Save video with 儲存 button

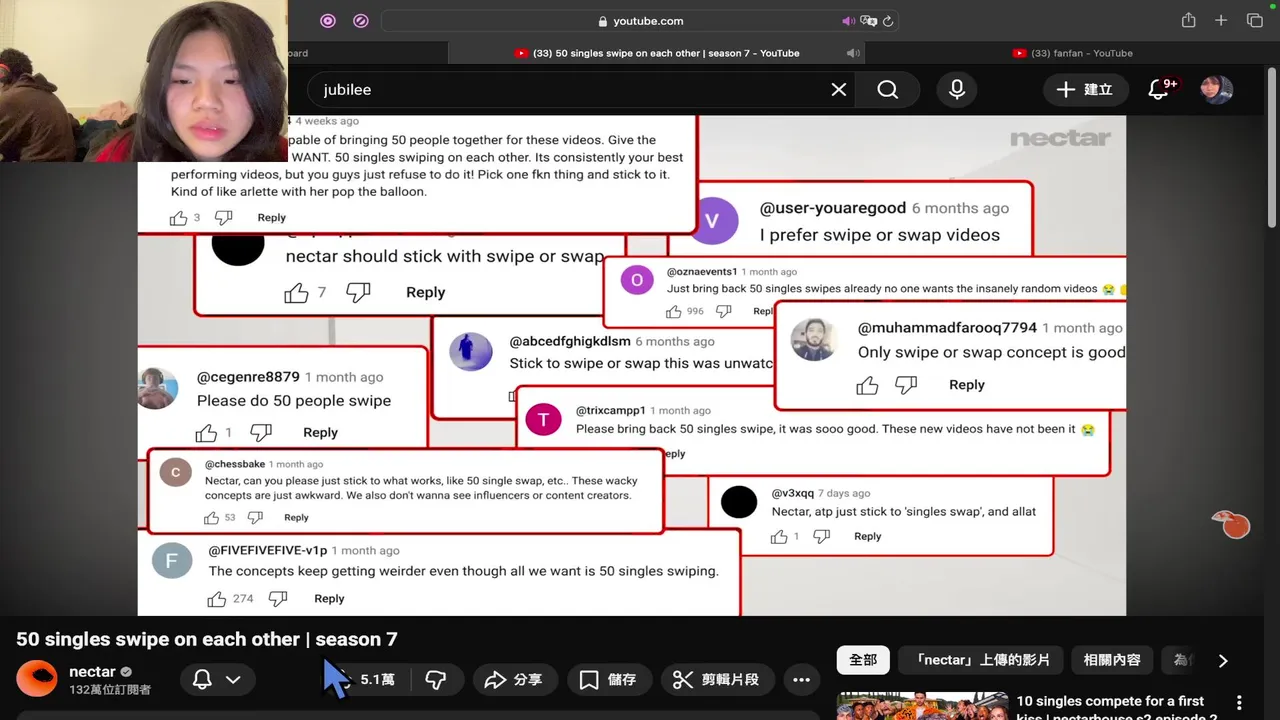(608, 680)
